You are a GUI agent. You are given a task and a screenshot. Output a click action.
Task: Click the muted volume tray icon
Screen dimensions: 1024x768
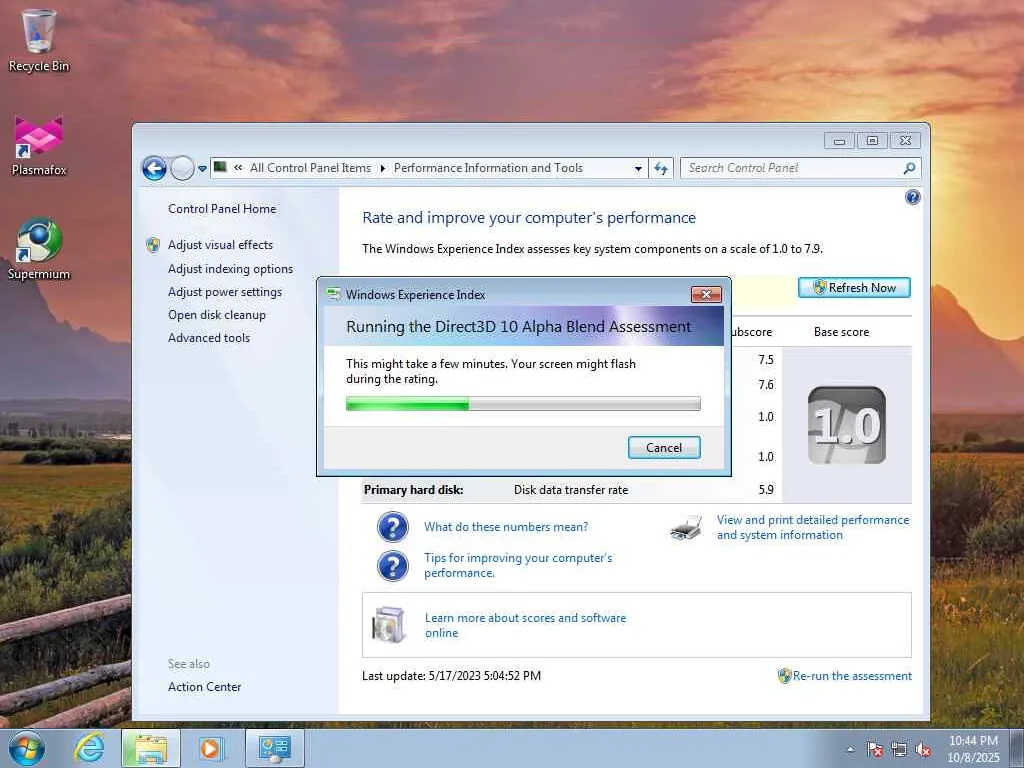coord(923,750)
